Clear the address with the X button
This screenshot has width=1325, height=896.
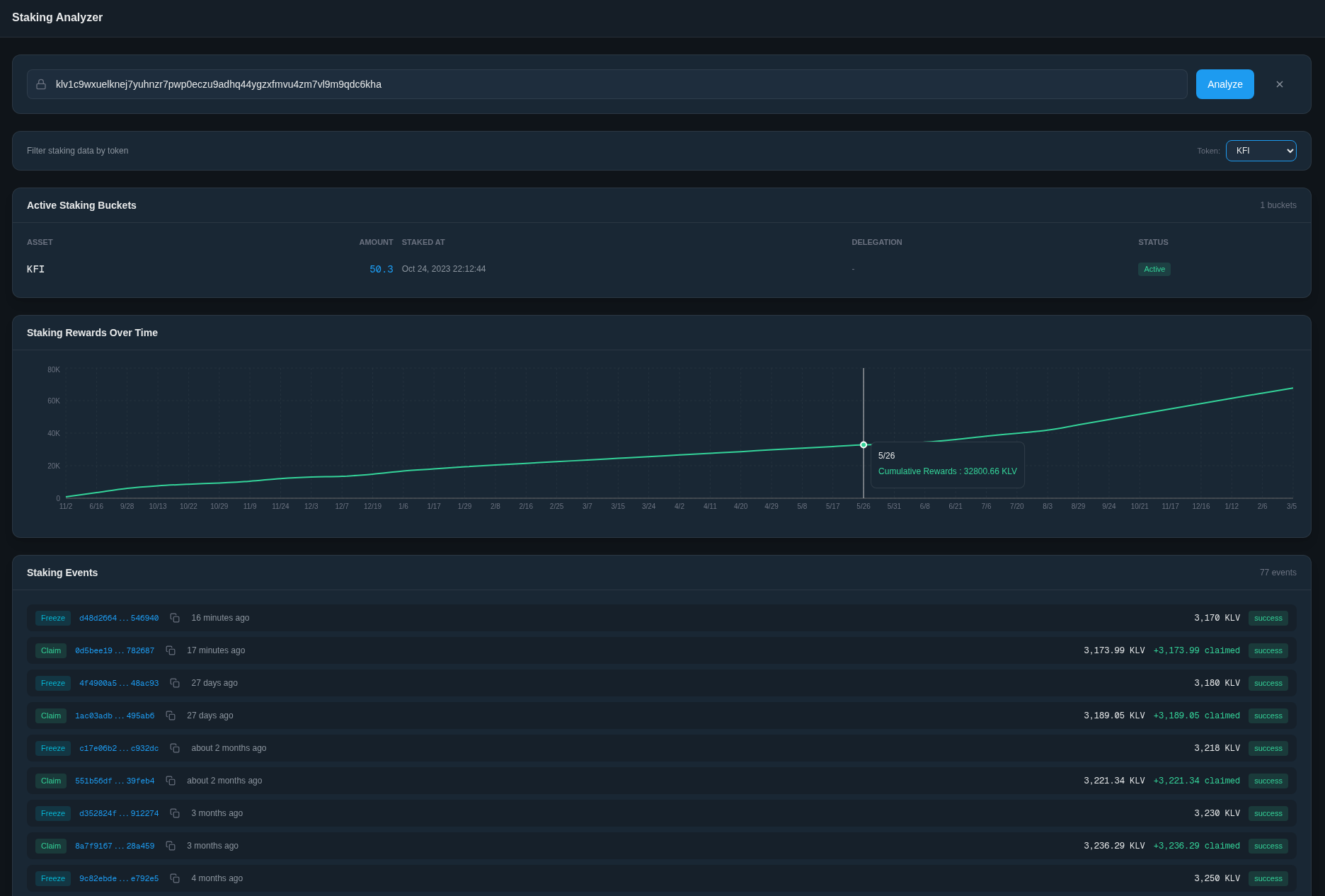[x=1279, y=84]
